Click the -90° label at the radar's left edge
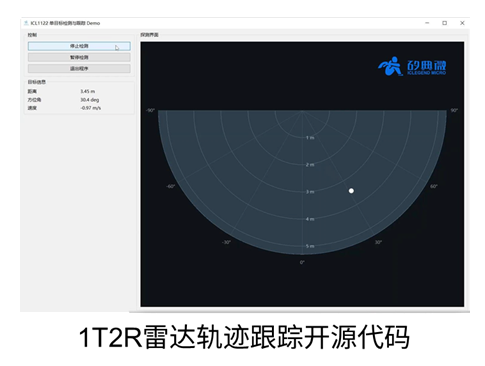The image size is (485, 366). 150,110
